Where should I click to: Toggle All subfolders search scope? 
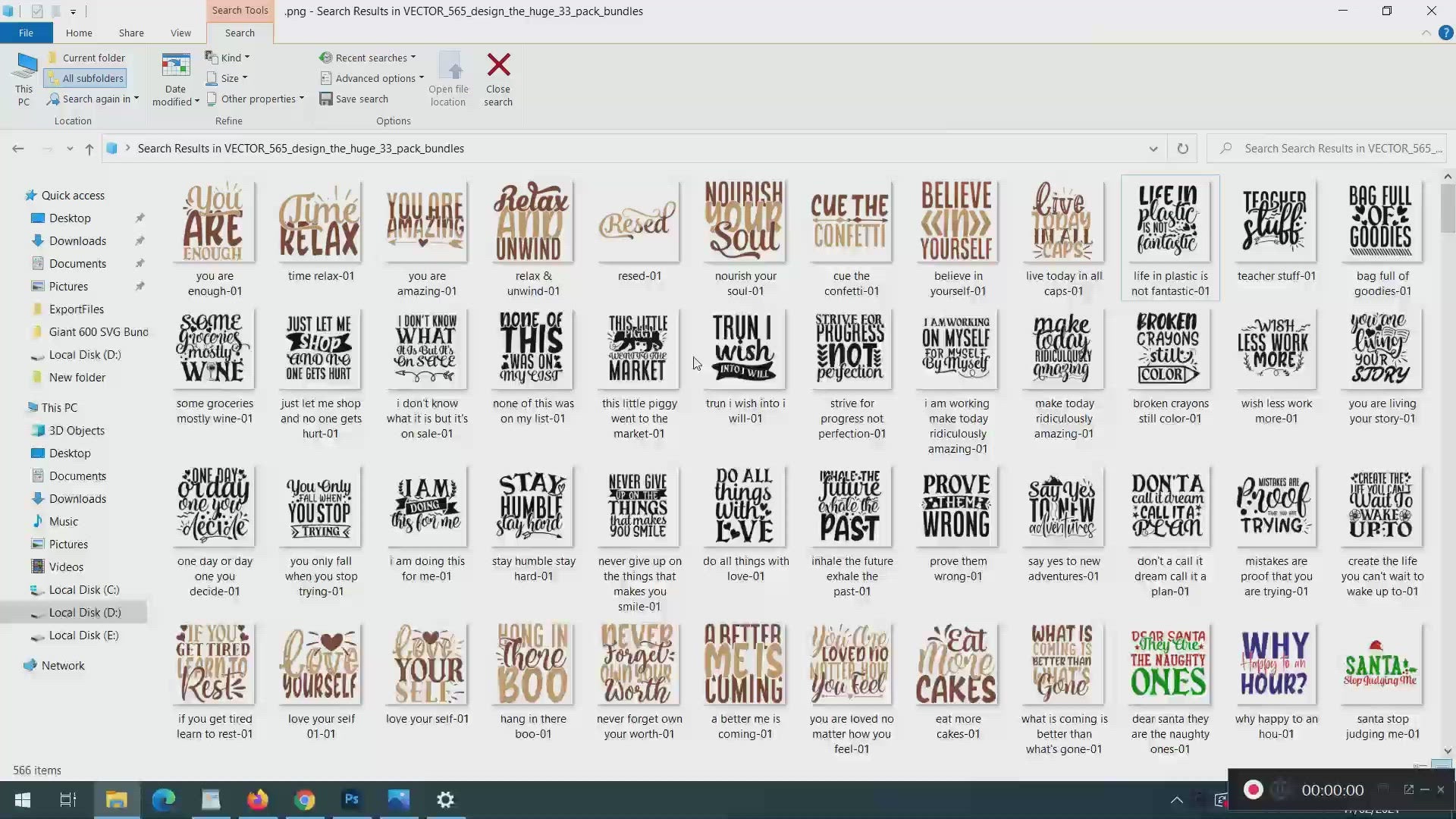click(85, 78)
